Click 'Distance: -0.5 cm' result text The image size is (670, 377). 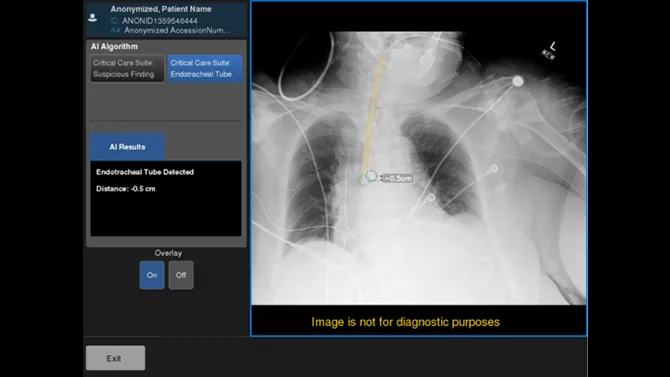126,188
